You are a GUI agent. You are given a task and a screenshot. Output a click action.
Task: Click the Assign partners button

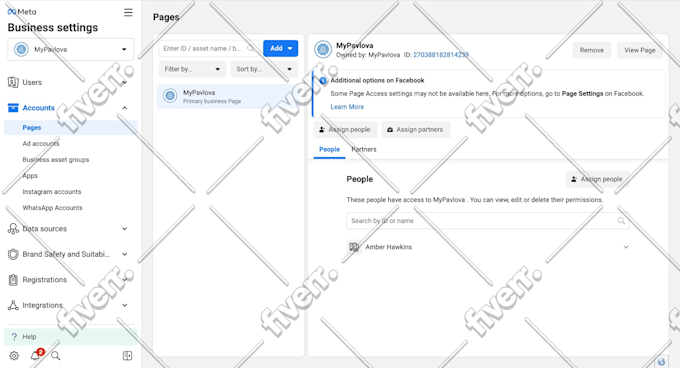415,130
